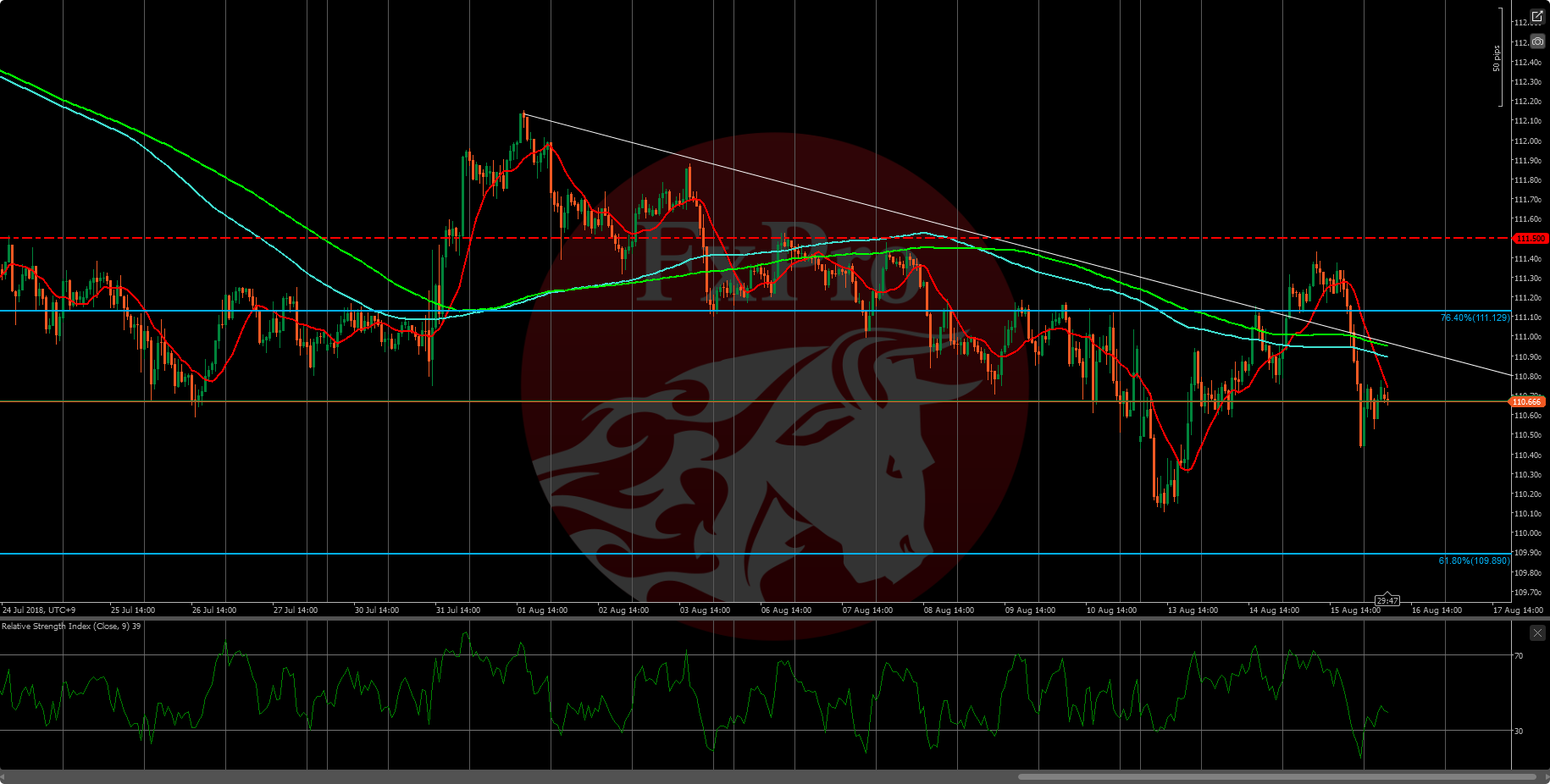1550x784 pixels.
Task: Click the RSI 30 level label
Action: click(1519, 732)
